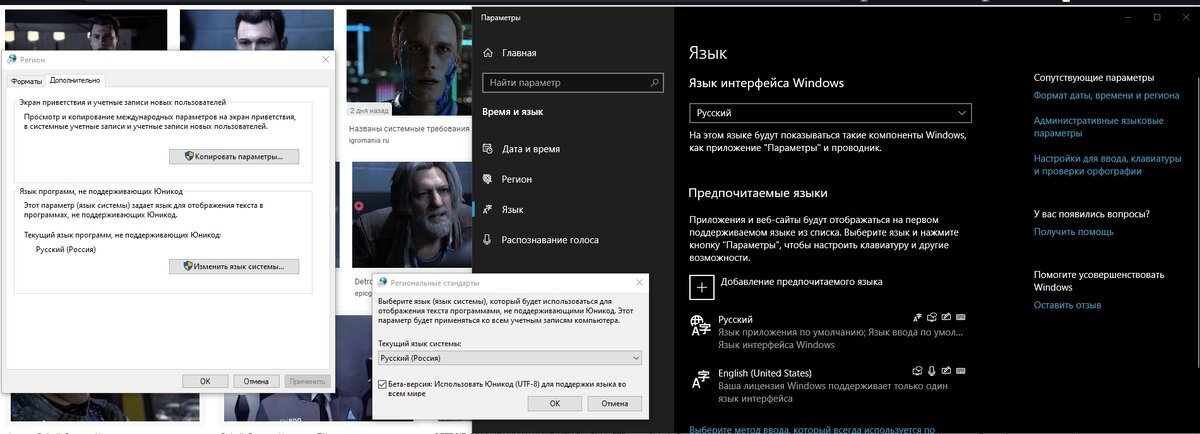Click the keyboard icon on English (United States) row

pyautogui.click(x=960, y=372)
